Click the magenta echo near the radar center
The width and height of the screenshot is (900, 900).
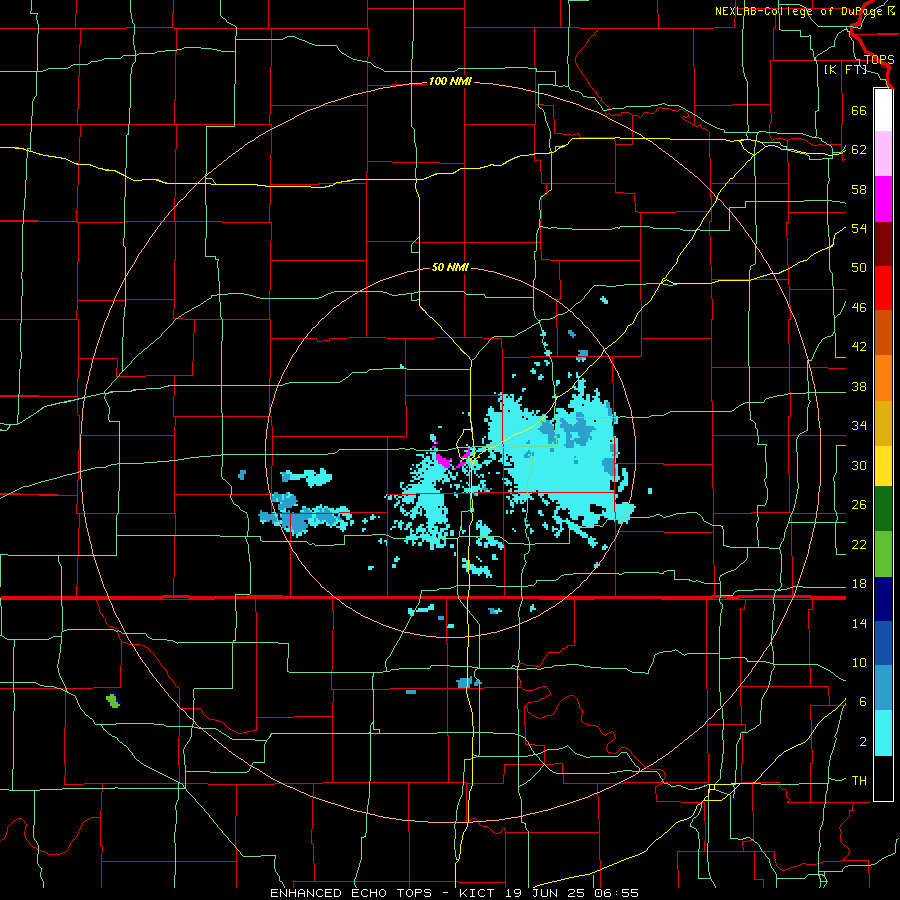click(x=443, y=460)
